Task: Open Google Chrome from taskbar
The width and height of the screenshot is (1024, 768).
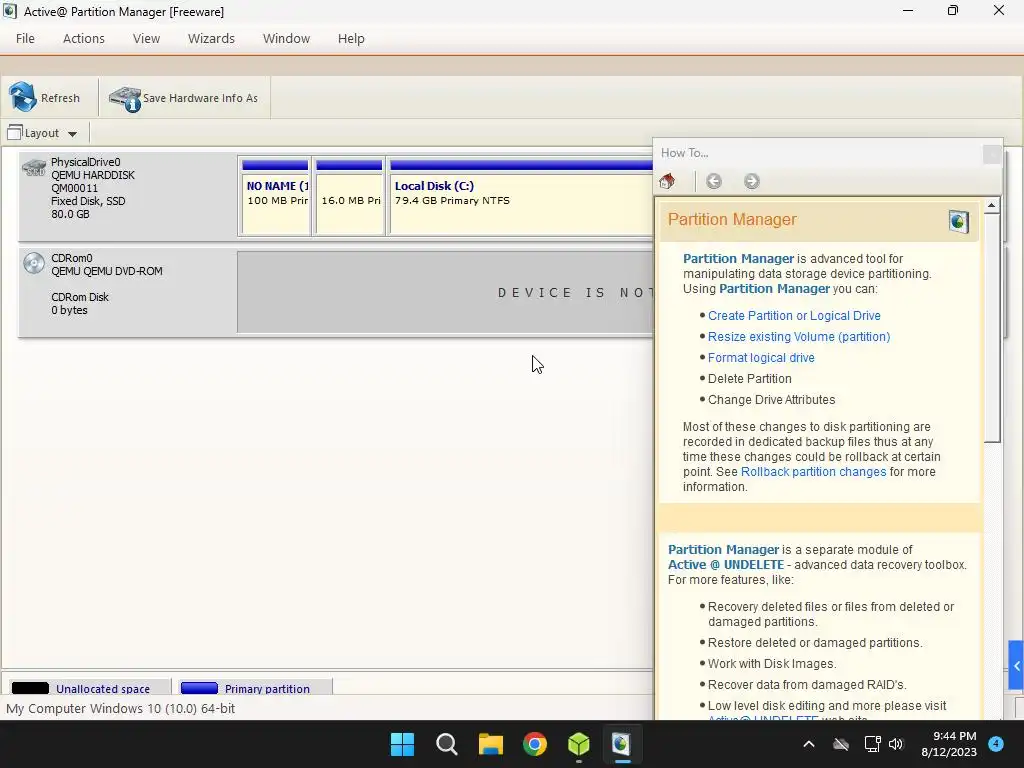Action: pos(534,744)
